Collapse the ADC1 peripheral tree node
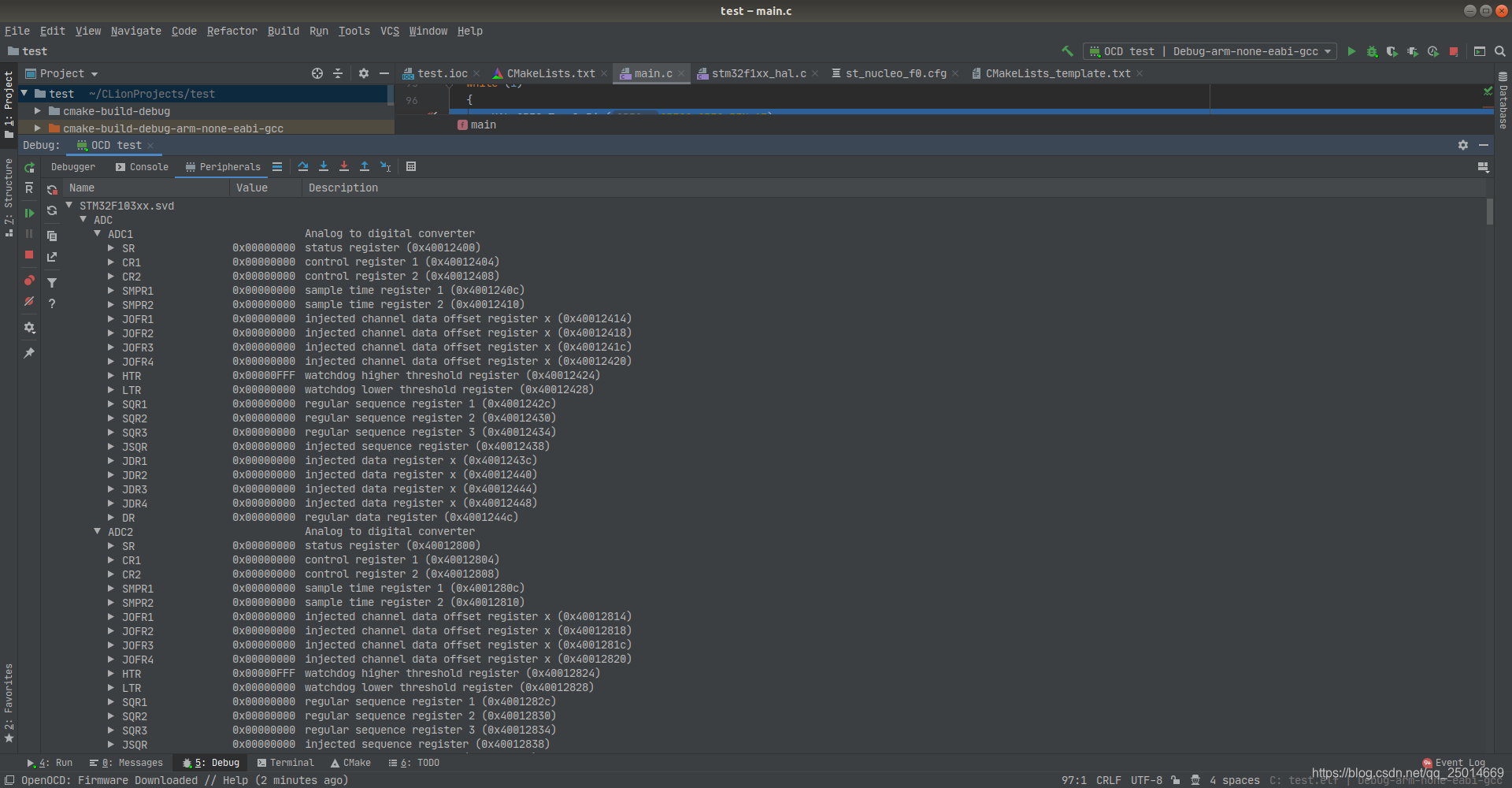Image resolution: width=1512 pixels, height=788 pixels. pyautogui.click(x=97, y=233)
